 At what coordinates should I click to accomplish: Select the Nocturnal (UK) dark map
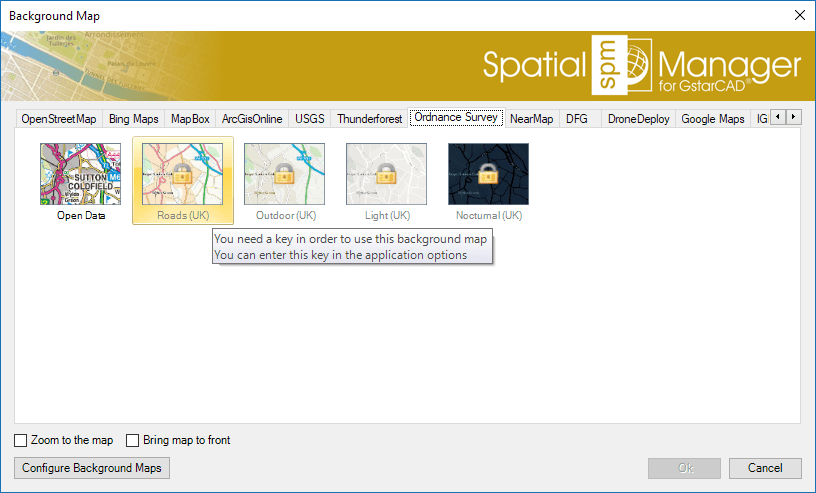pyautogui.click(x=488, y=174)
